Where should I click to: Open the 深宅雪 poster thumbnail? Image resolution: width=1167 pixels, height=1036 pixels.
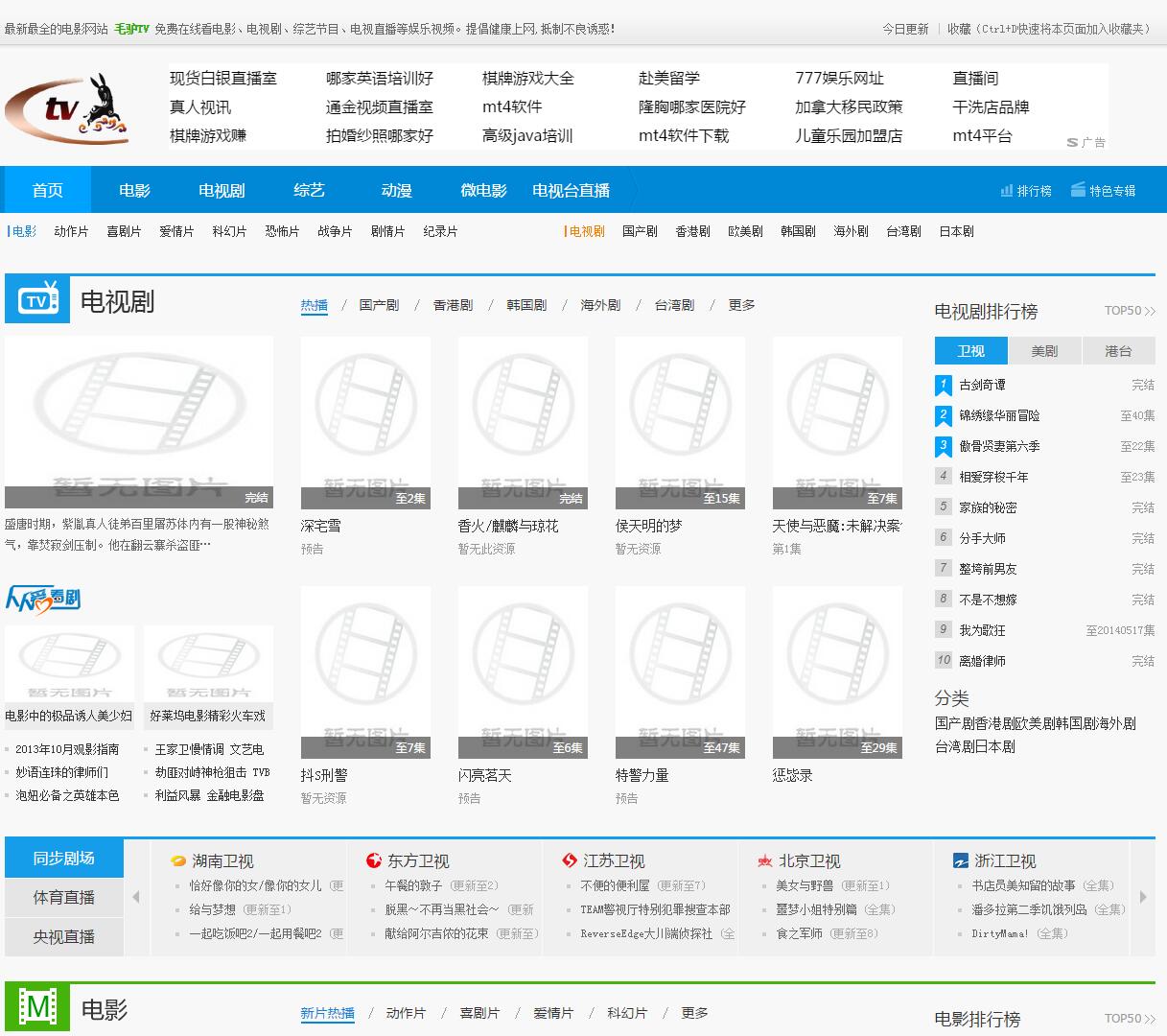(365, 422)
